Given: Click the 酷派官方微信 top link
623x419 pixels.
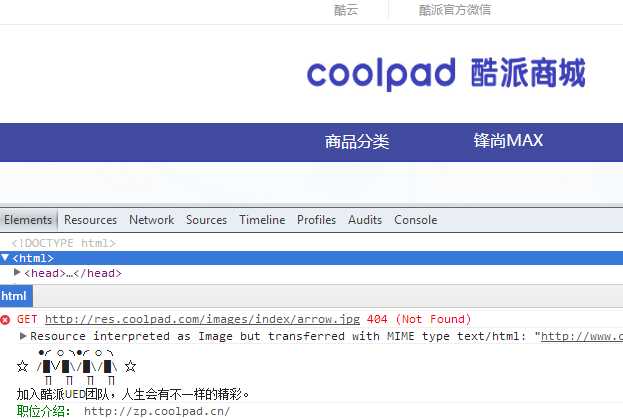Looking at the screenshot, I should (455, 10).
